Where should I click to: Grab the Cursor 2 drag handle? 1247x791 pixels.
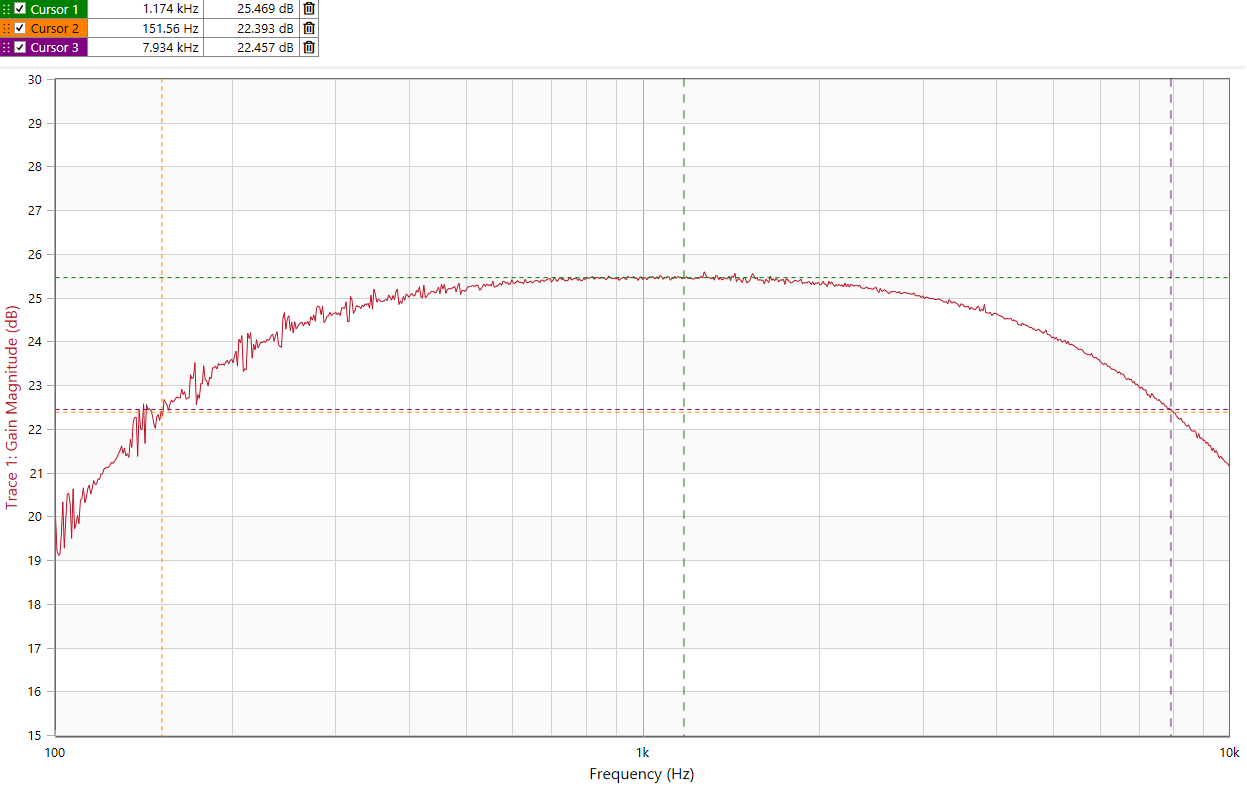click(6, 28)
